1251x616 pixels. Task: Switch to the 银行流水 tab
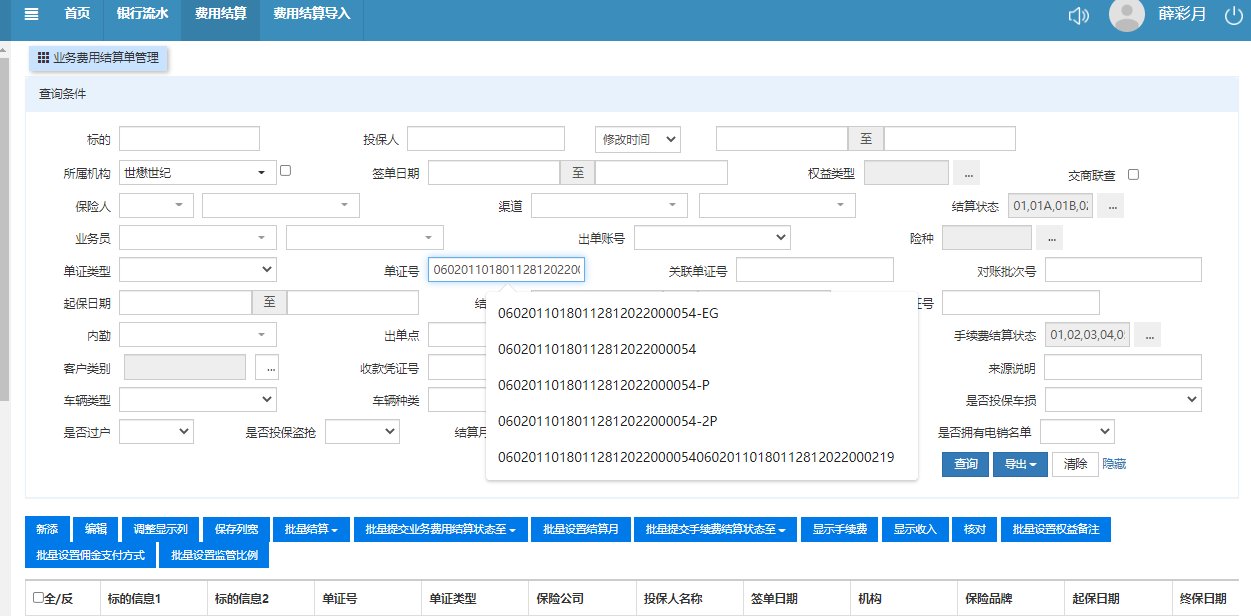[x=142, y=14]
